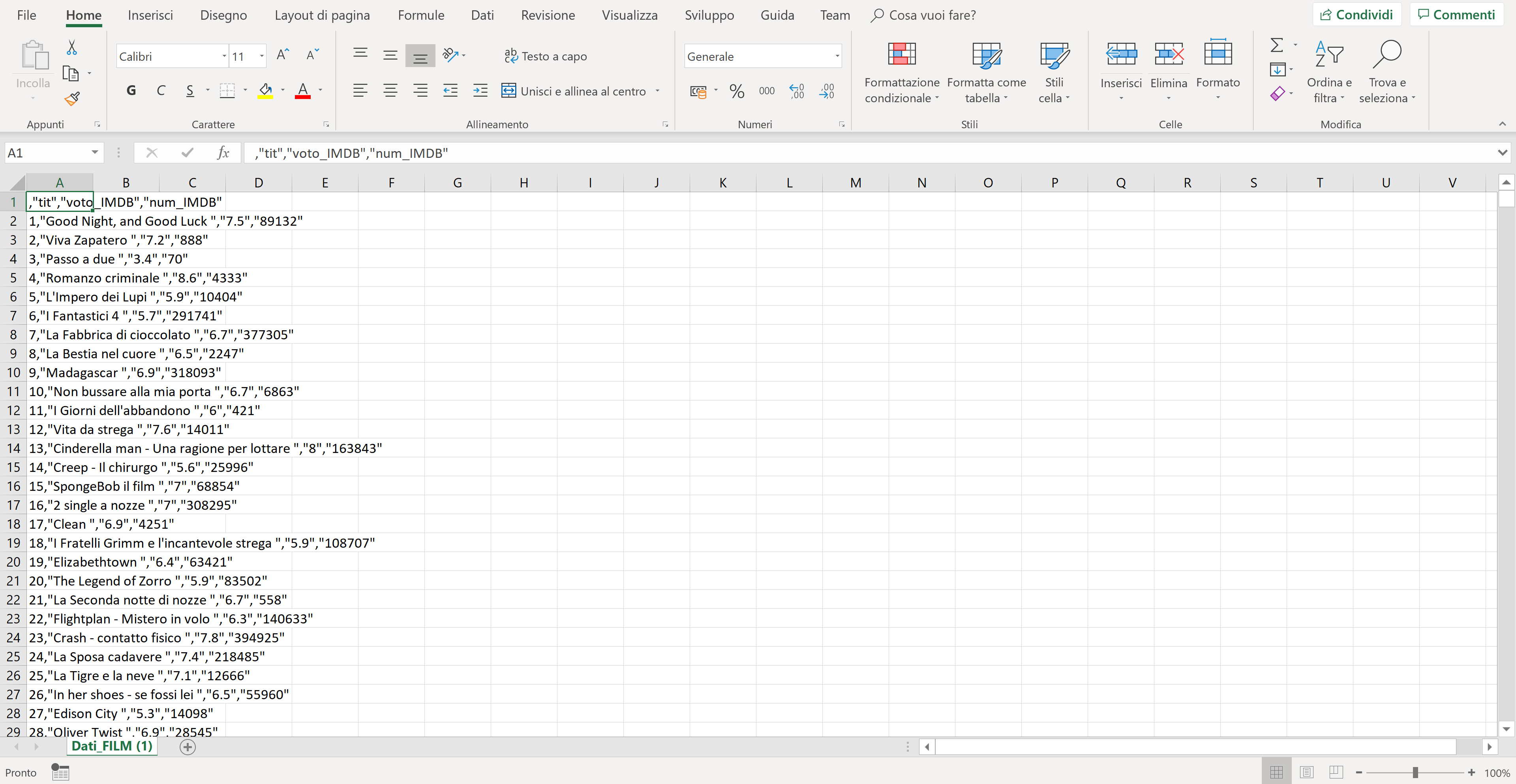The image size is (1516, 784).
Task: Click the Cosa vuoi fare search box
Action: [x=923, y=15]
